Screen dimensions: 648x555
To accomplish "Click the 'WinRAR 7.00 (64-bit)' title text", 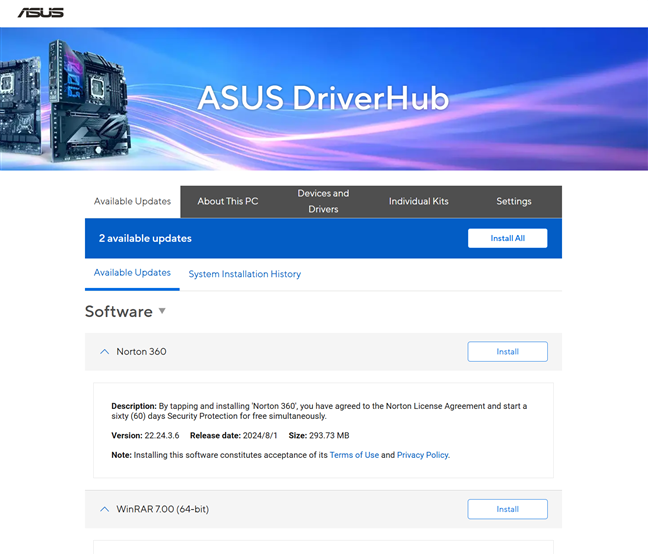I will 162,509.
